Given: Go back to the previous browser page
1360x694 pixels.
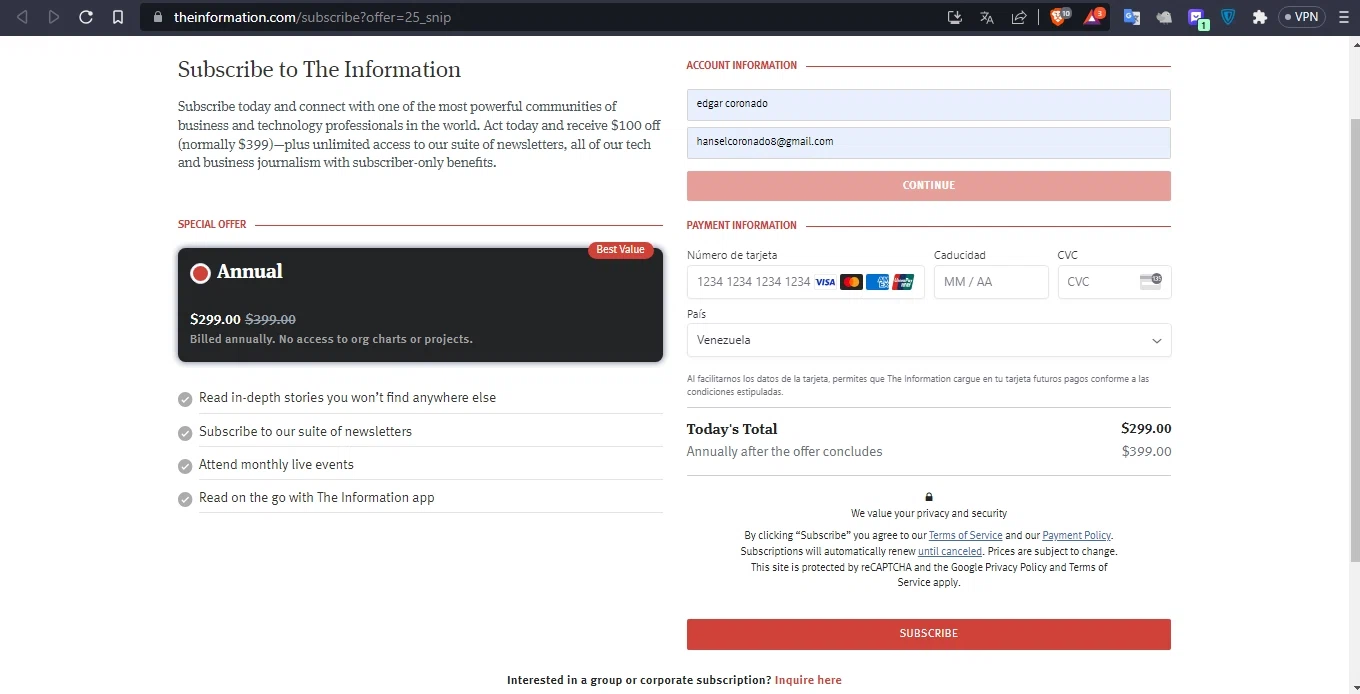Looking at the screenshot, I should (22, 17).
